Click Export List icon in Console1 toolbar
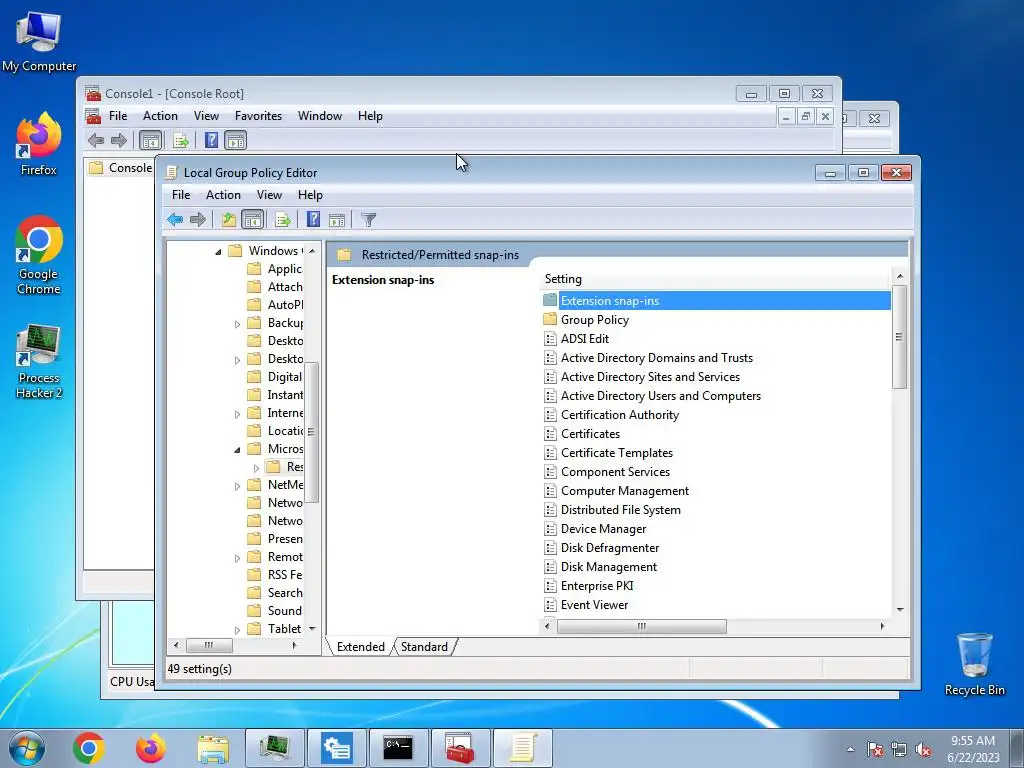 (x=181, y=140)
